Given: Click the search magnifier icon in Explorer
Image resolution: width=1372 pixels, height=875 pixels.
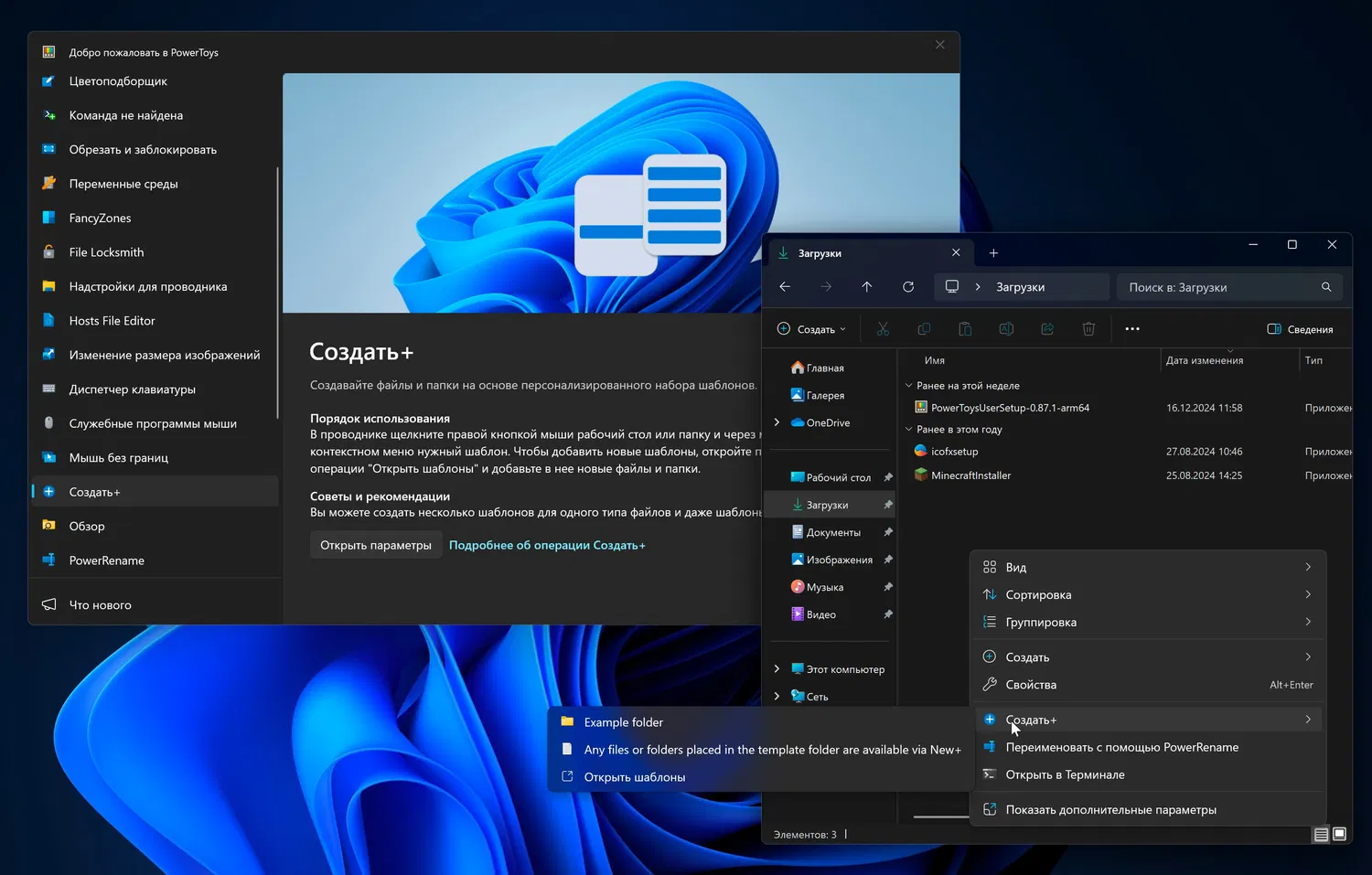Looking at the screenshot, I should pyautogui.click(x=1326, y=287).
